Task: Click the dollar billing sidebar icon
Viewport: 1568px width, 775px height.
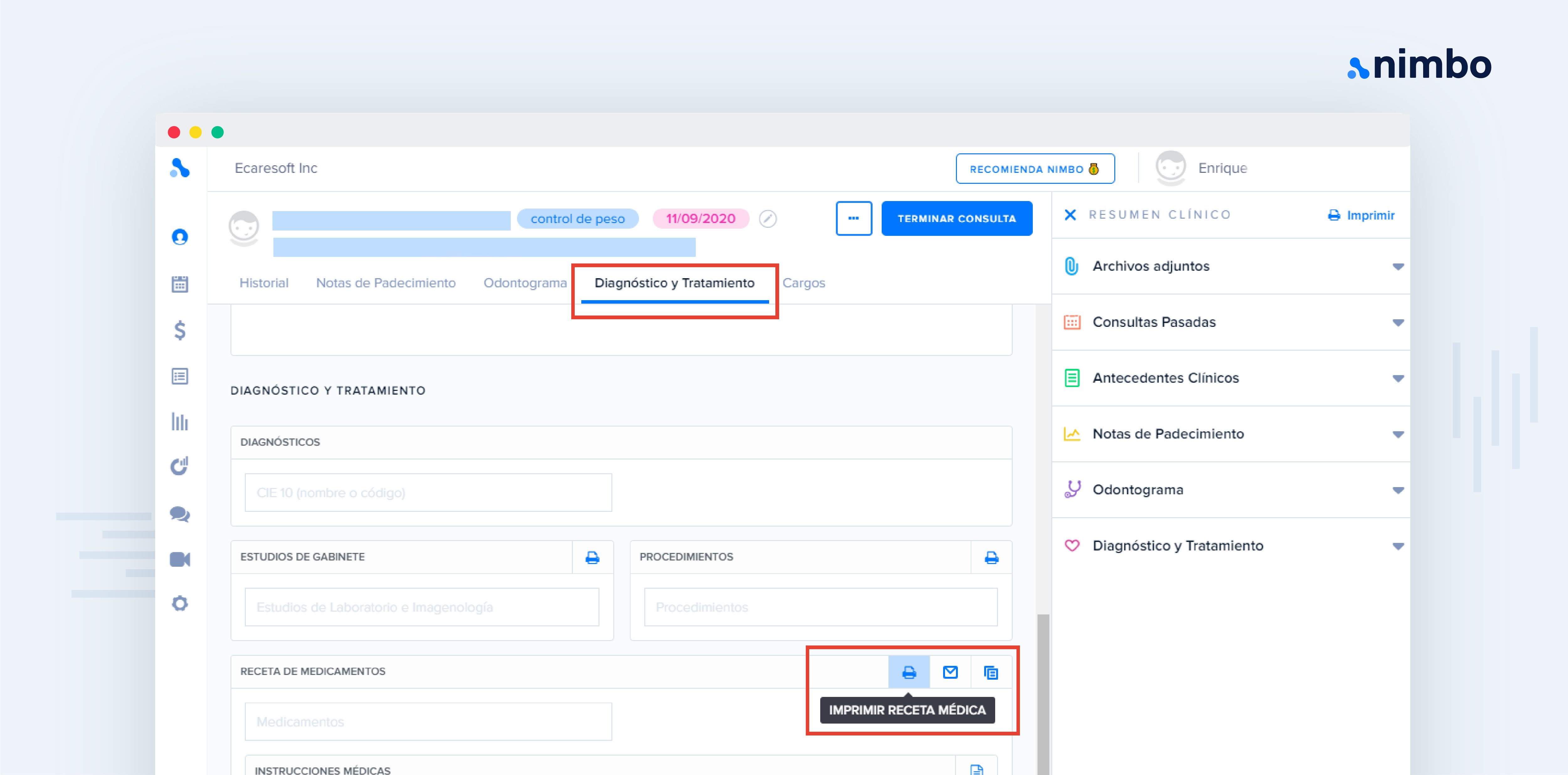Action: 180,330
